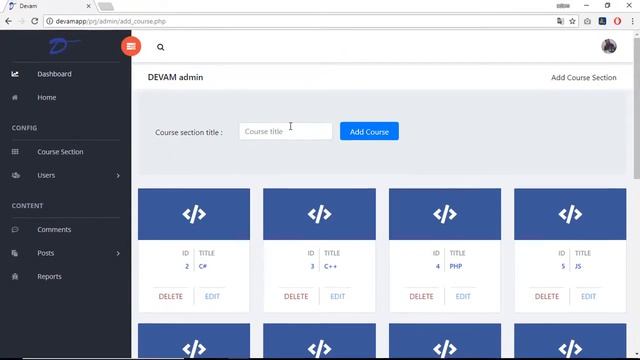Click the Add Course Section breadcrumb text
The width and height of the screenshot is (640, 360).
584,78
